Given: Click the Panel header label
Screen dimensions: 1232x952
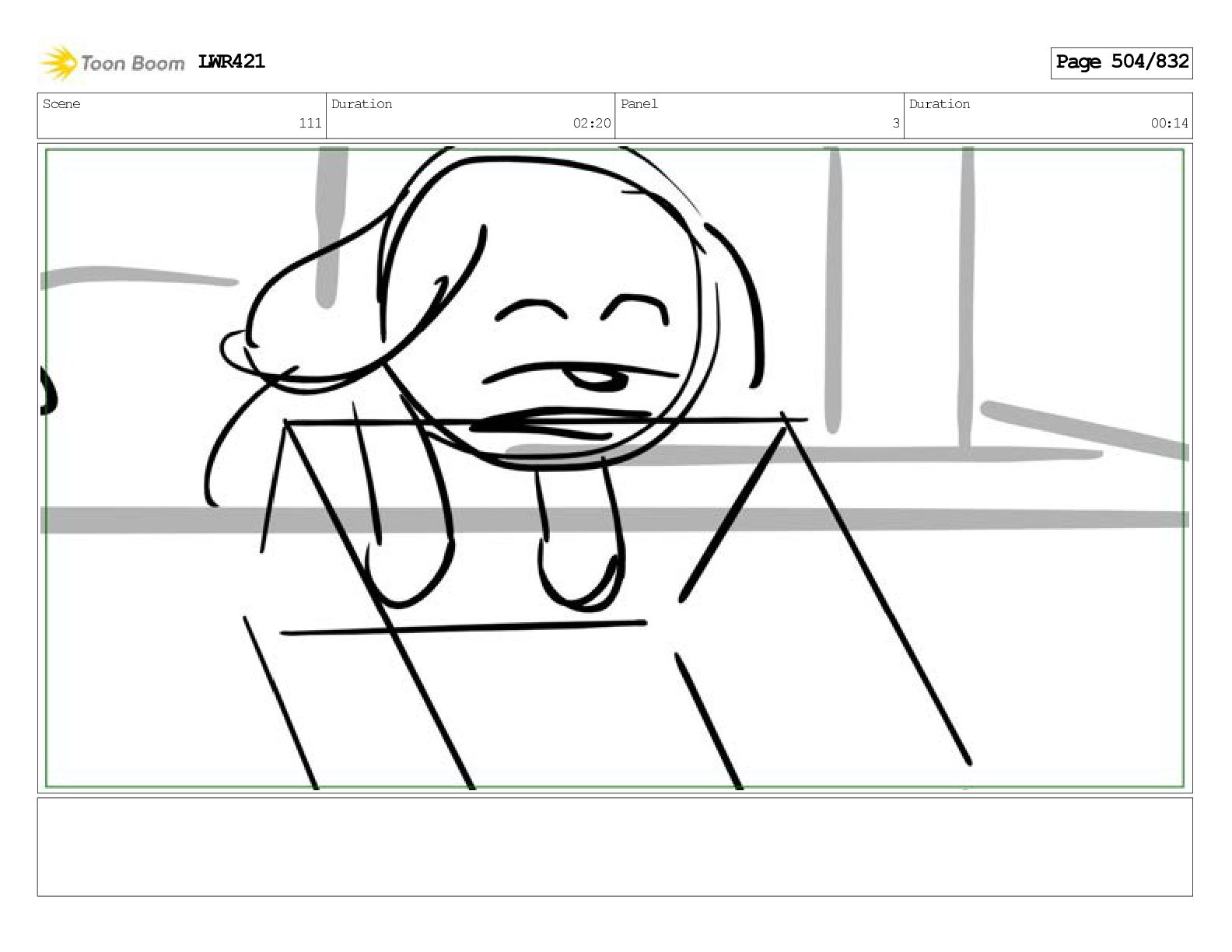Looking at the screenshot, I should pyautogui.click(x=639, y=104).
